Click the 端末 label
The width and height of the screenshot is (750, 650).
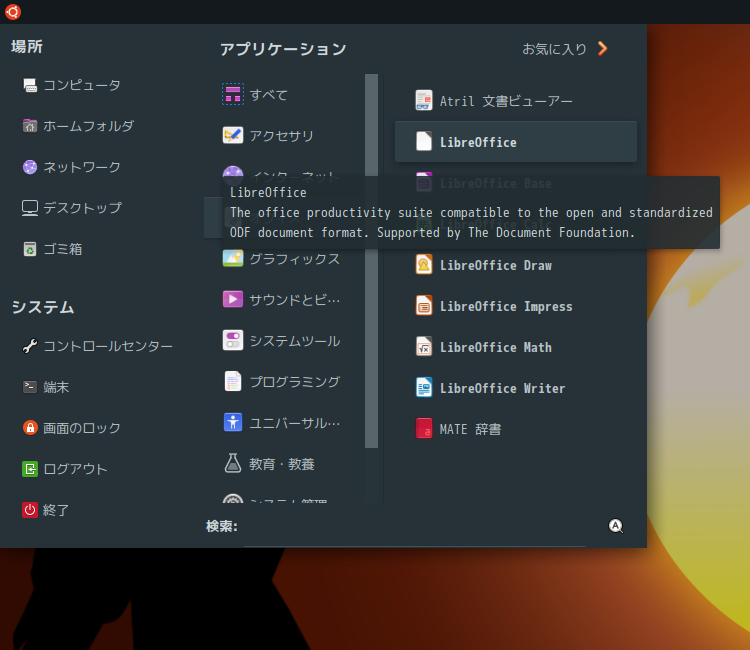[x=56, y=387]
